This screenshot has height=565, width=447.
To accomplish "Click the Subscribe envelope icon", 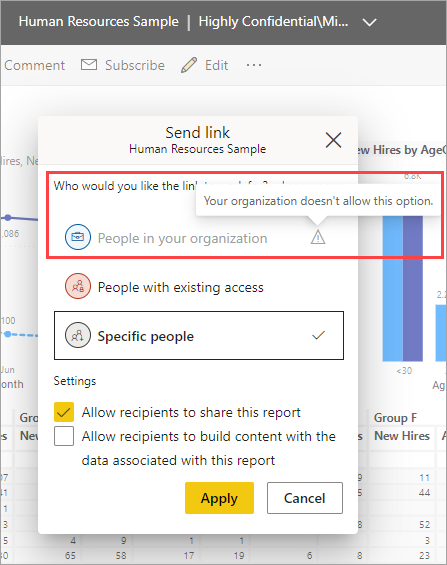I will [89, 65].
